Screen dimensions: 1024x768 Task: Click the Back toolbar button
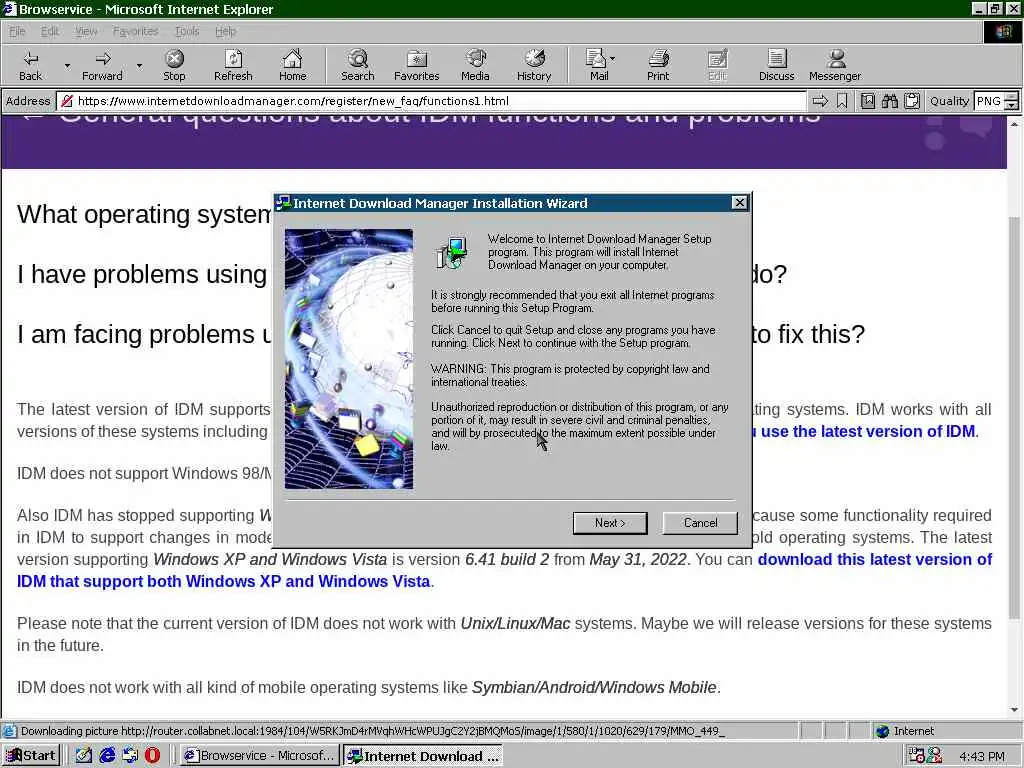click(31, 65)
